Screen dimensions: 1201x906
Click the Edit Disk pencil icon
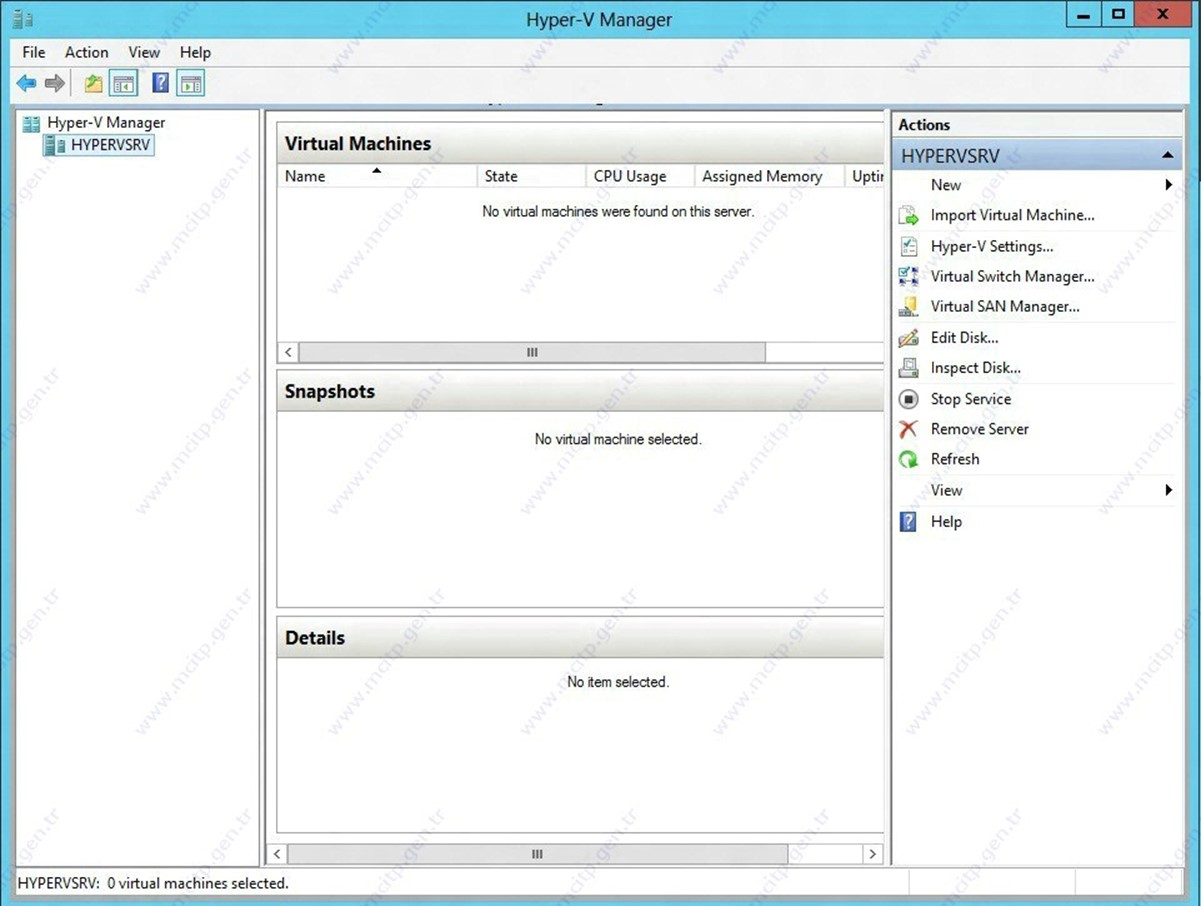[x=908, y=338]
